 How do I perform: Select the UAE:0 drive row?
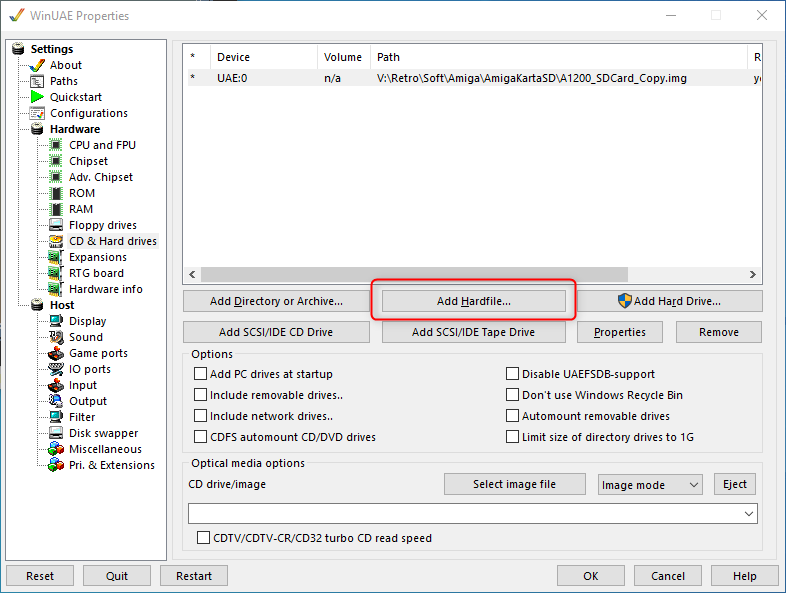point(474,78)
